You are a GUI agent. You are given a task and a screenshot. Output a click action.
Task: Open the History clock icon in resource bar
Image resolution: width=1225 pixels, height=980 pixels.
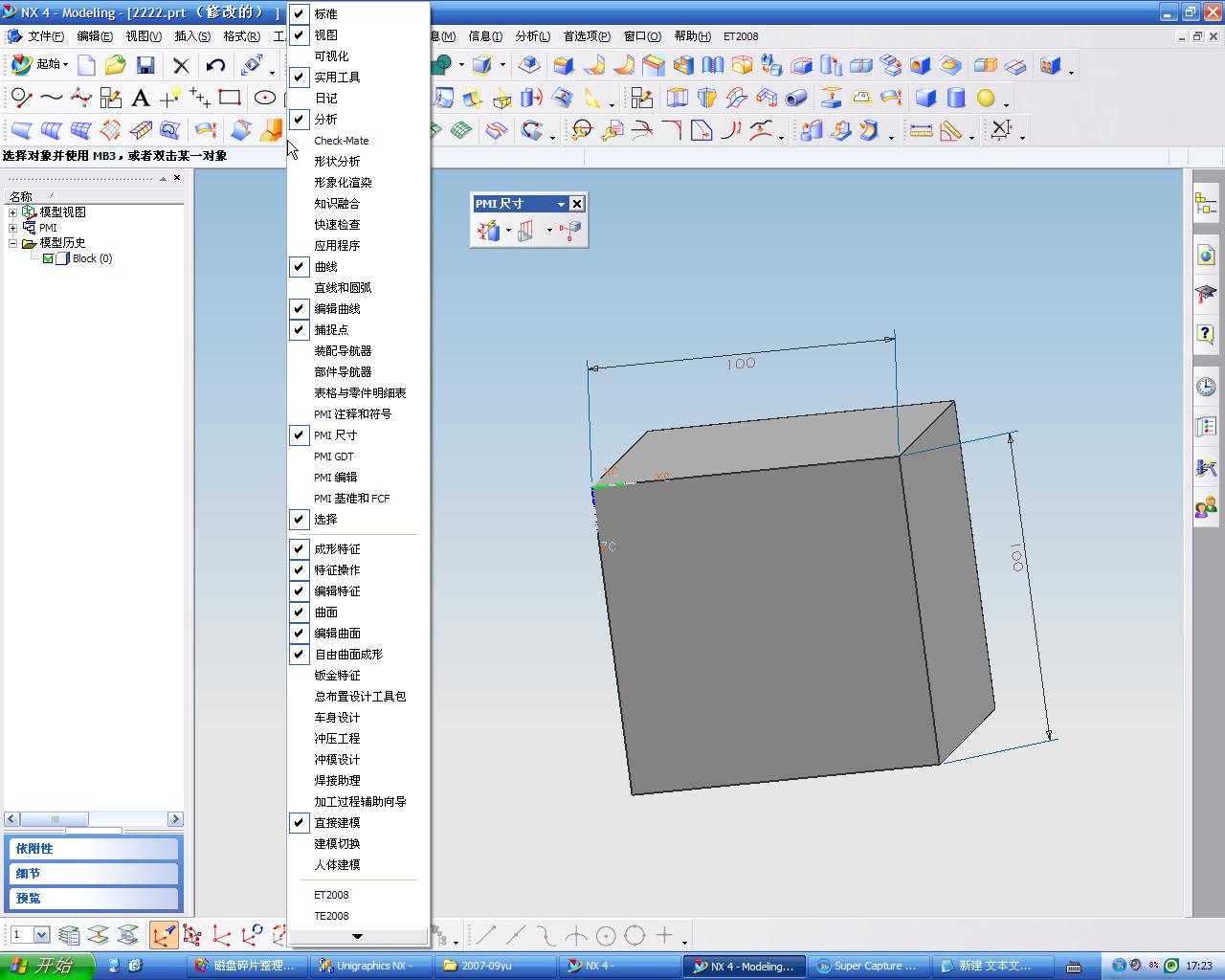click(x=1206, y=386)
